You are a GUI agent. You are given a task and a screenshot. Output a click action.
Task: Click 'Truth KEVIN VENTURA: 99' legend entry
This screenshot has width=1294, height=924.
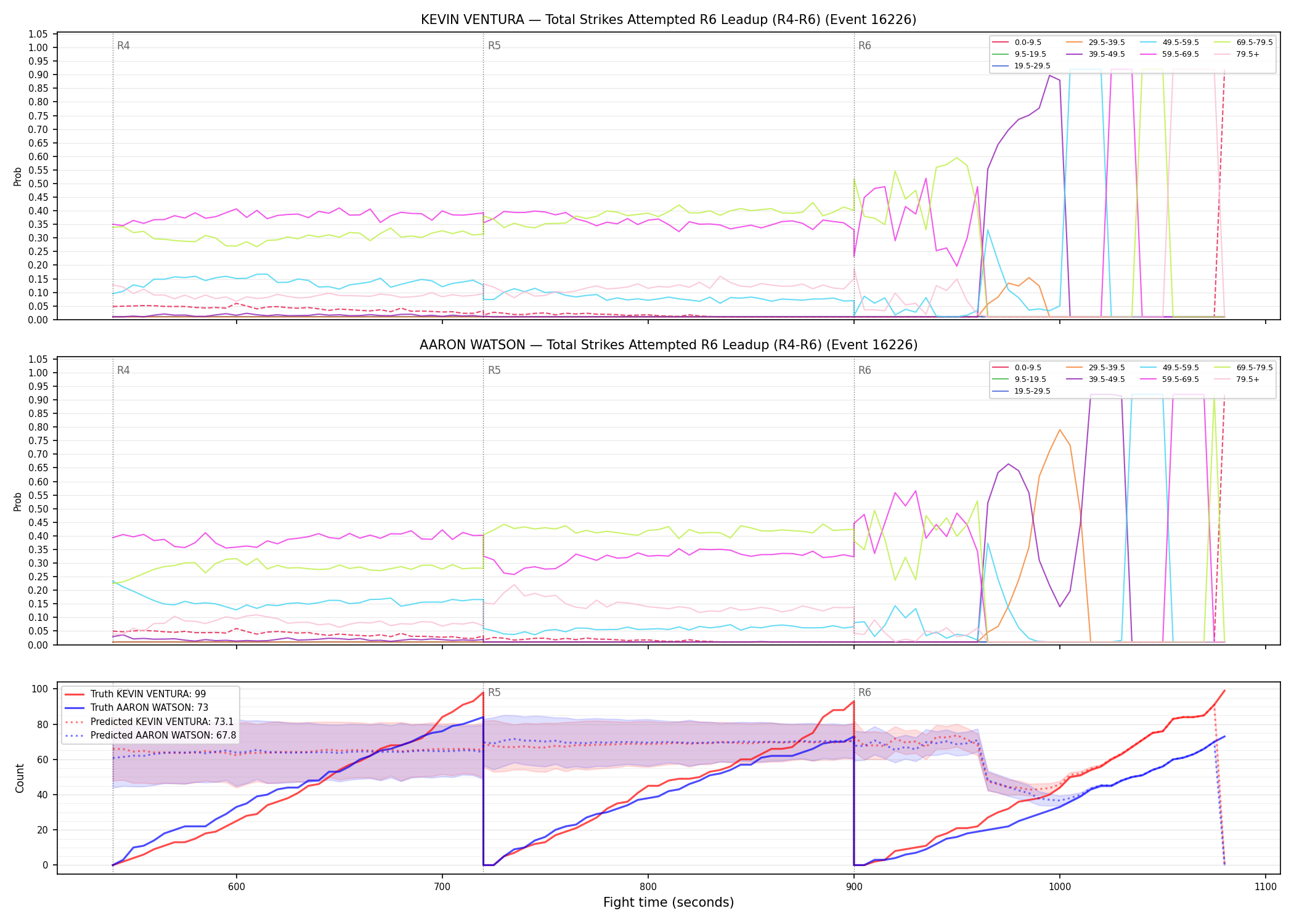tap(136, 694)
